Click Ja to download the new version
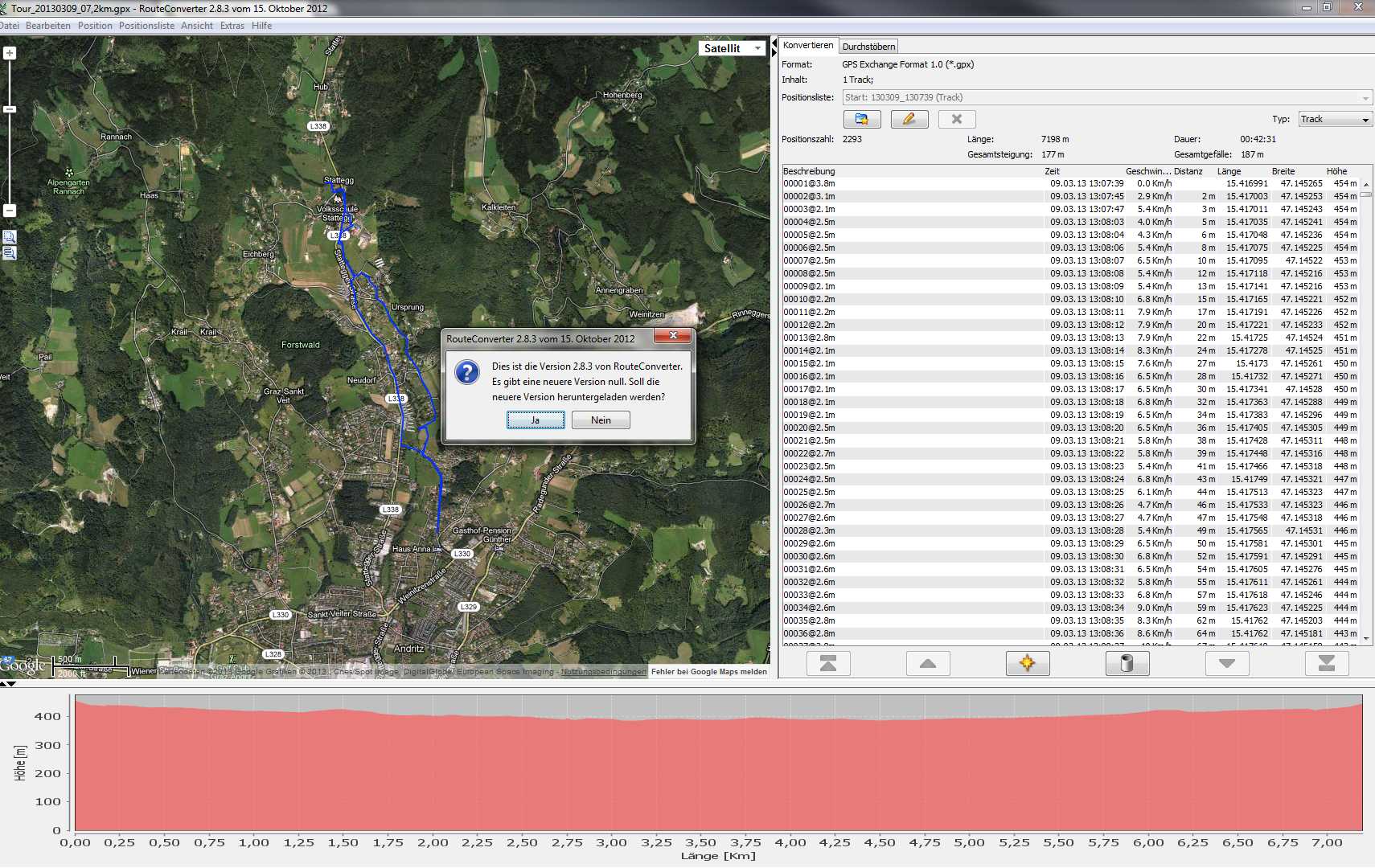The image size is (1375, 868). click(535, 420)
